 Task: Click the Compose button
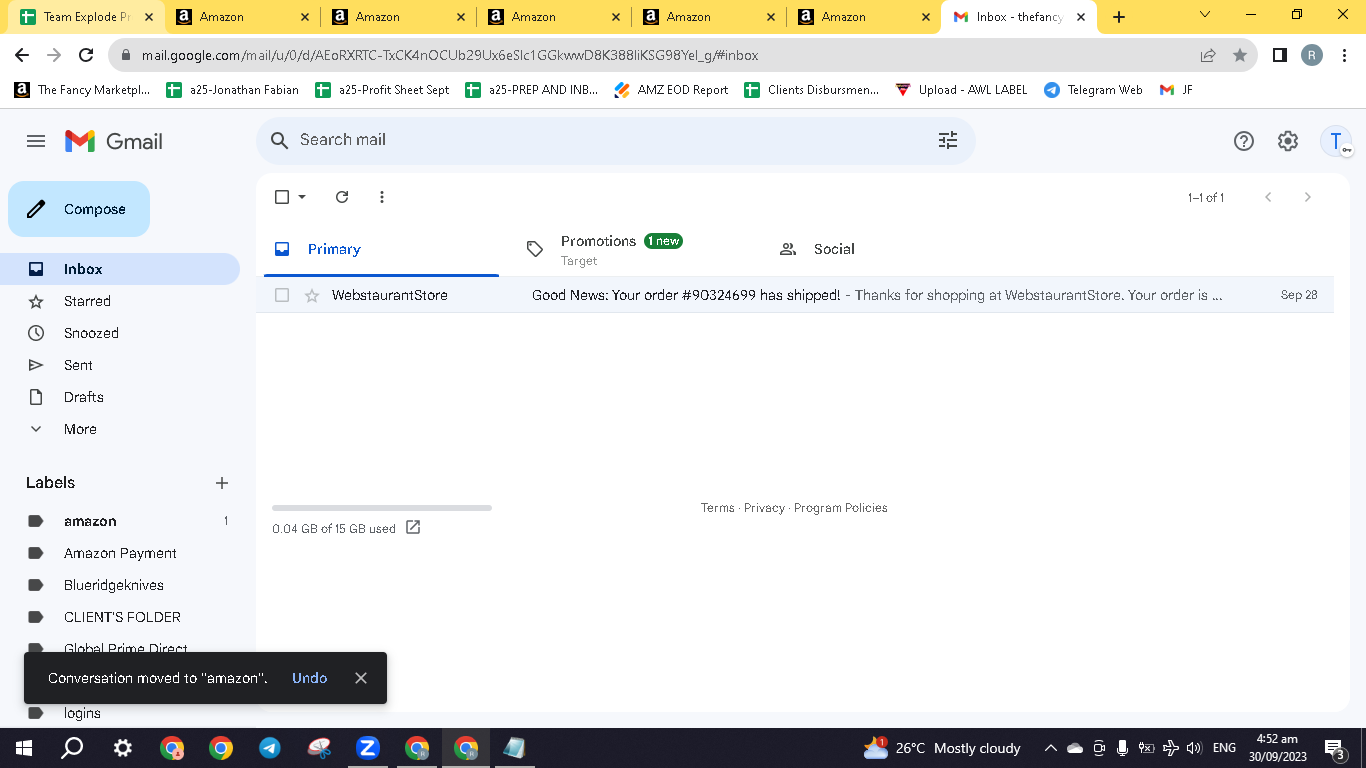click(x=79, y=209)
